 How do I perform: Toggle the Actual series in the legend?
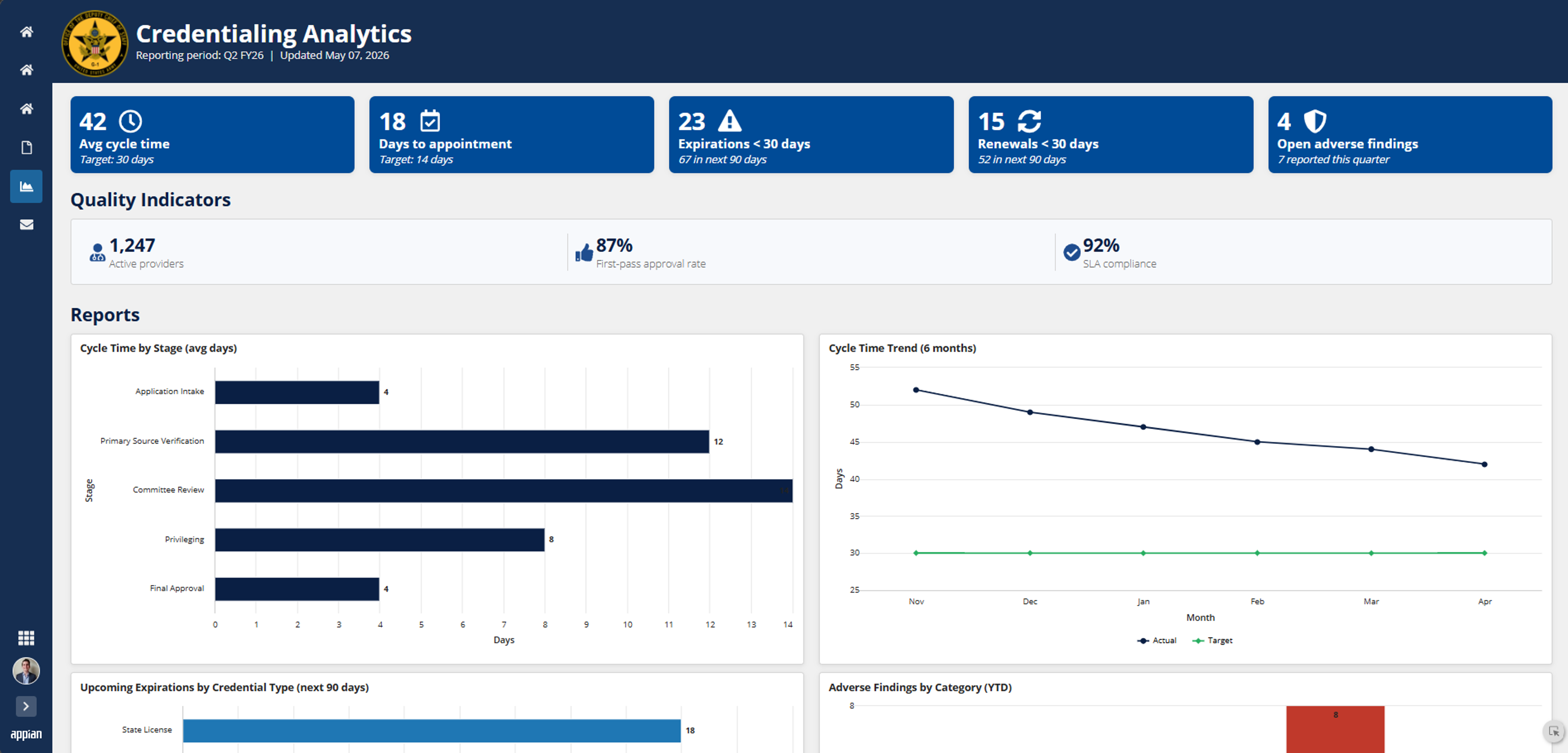point(1156,640)
